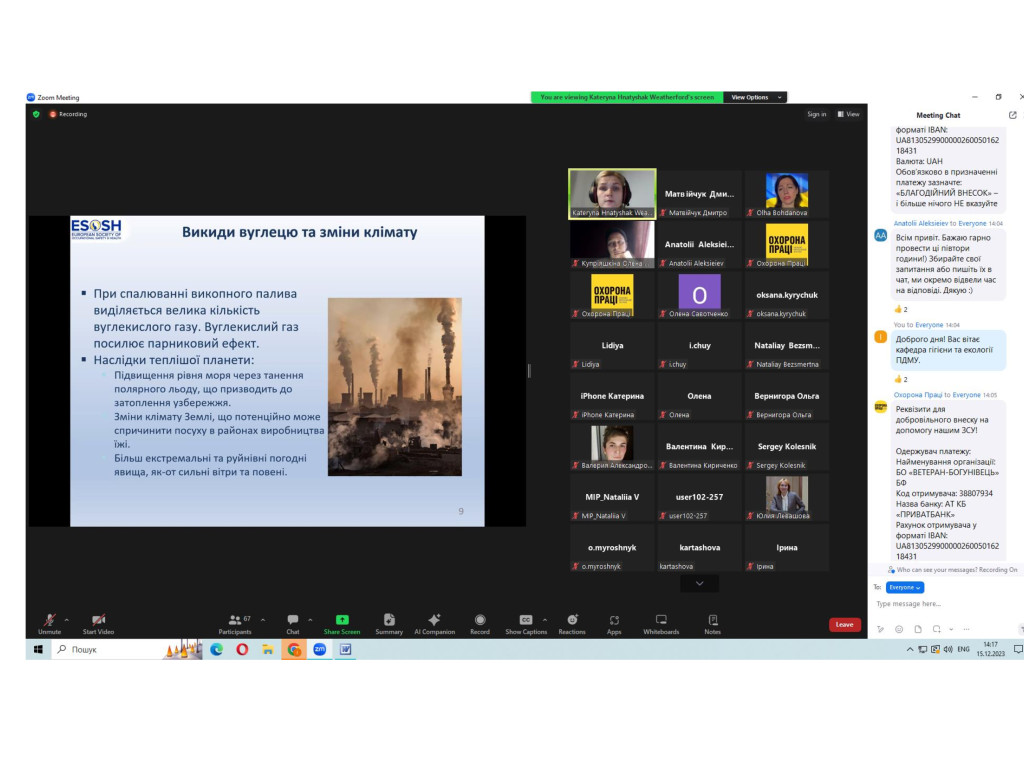Open Reactions menu
Viewport: 1024px width, 768px height.
click(572, 624)
